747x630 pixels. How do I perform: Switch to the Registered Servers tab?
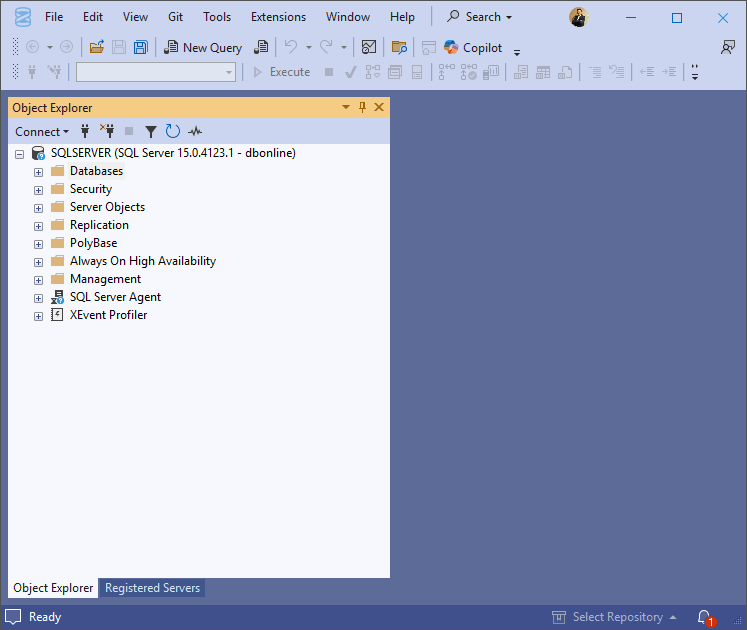coord(152,588)
